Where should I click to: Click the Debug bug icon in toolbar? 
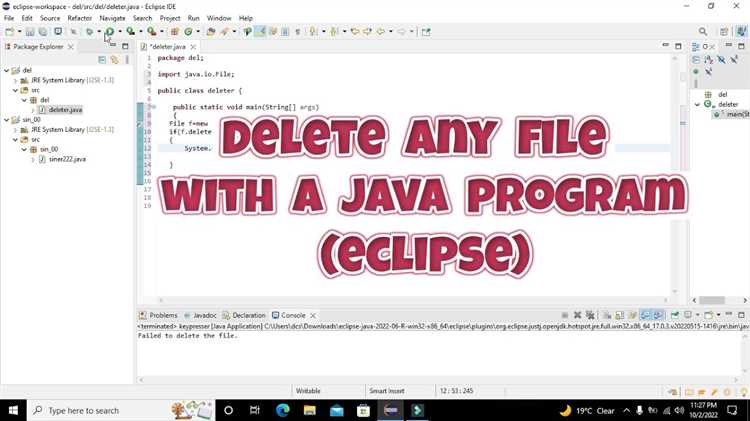click(90, 32)
